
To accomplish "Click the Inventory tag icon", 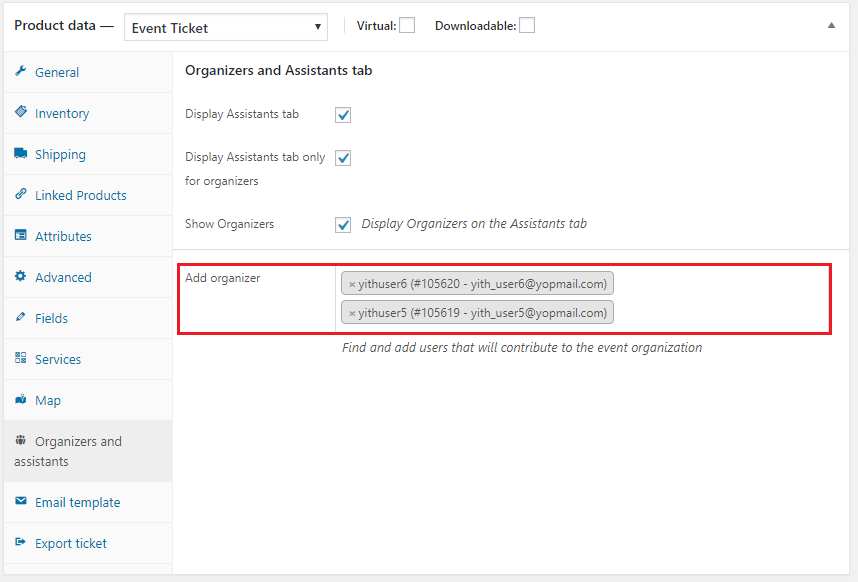I will tap(20, 113).
